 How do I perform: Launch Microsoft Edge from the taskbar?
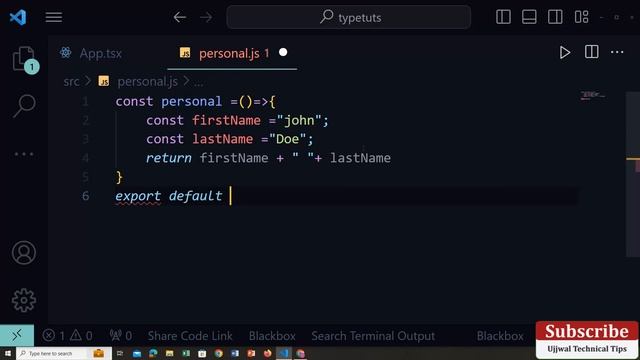(x=153, y=353)
